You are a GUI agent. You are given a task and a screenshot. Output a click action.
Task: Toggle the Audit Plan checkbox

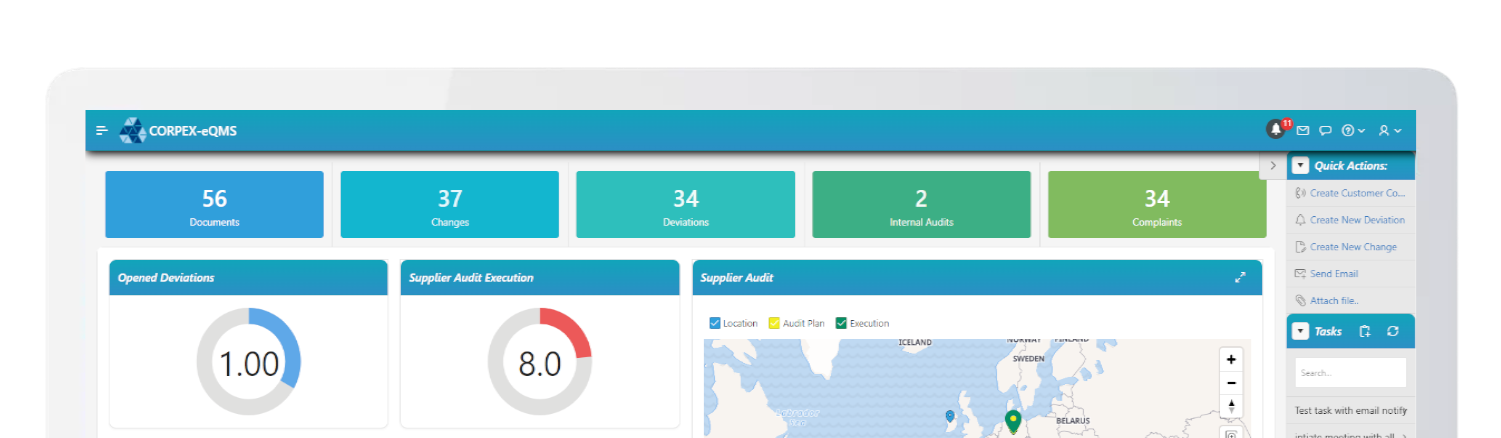[x=774, y=323]
